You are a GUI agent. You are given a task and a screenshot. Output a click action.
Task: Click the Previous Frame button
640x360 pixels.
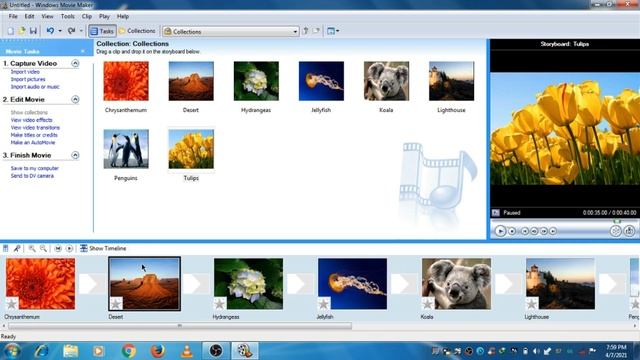(x=534, y=231)
